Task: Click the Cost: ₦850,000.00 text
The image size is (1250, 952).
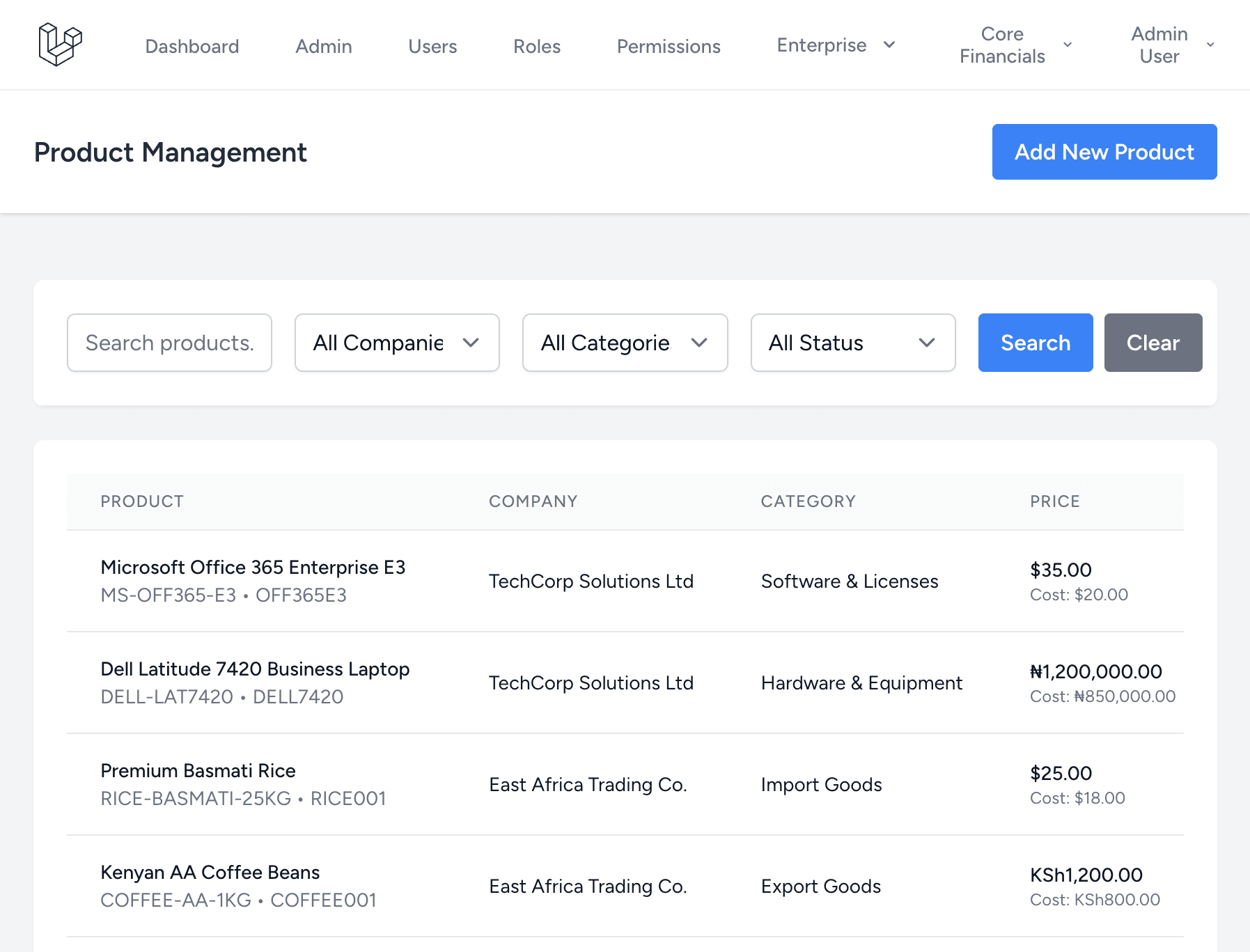Action: coord(1103,696)
